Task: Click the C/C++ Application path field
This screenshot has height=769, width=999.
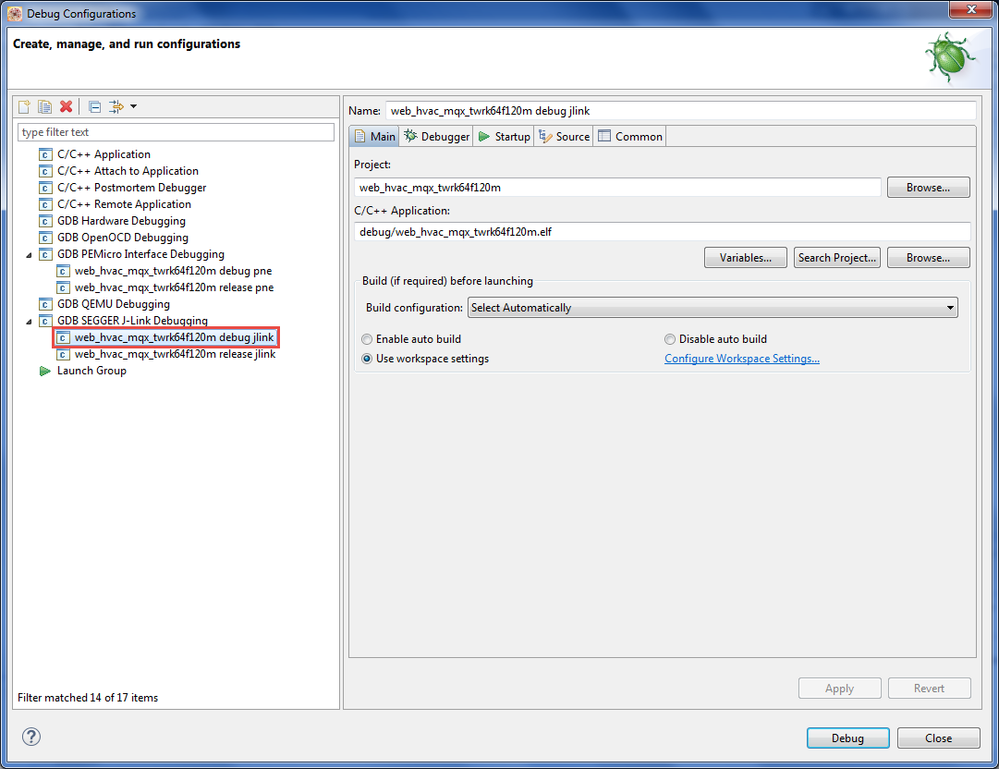Action: coord(662,232)
